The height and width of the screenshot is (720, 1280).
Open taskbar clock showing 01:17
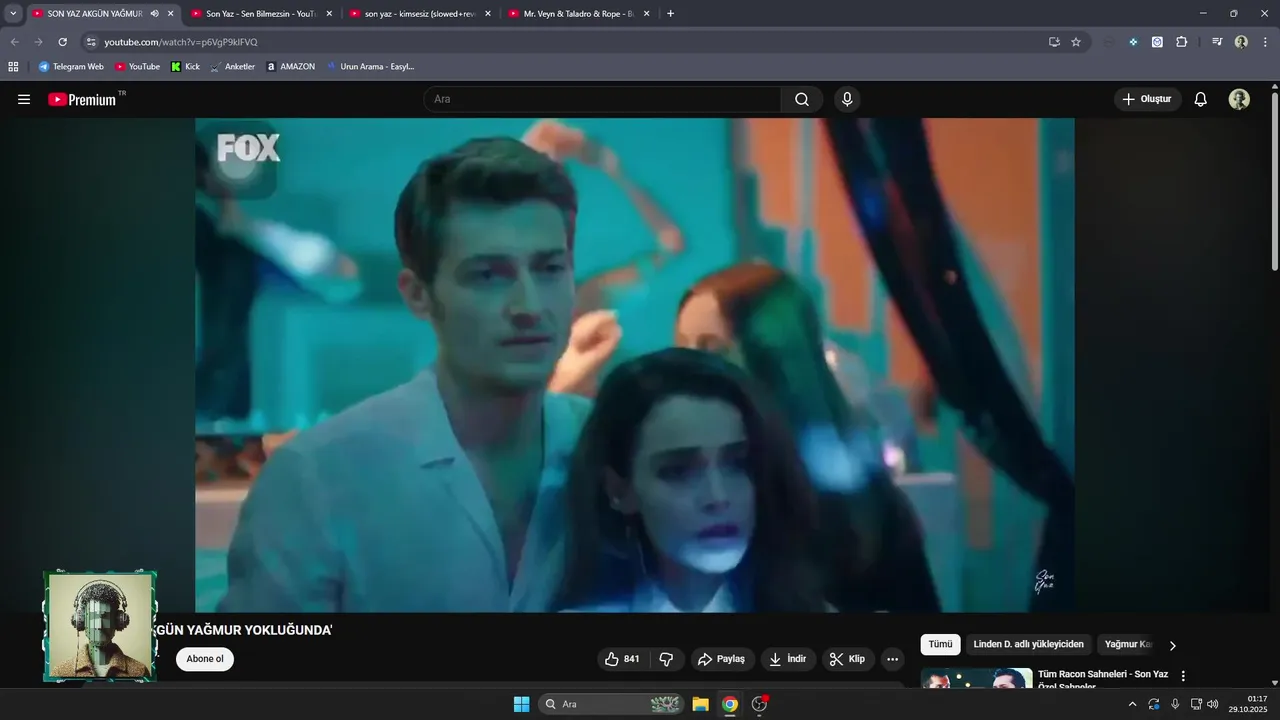tap(1250, 704)
